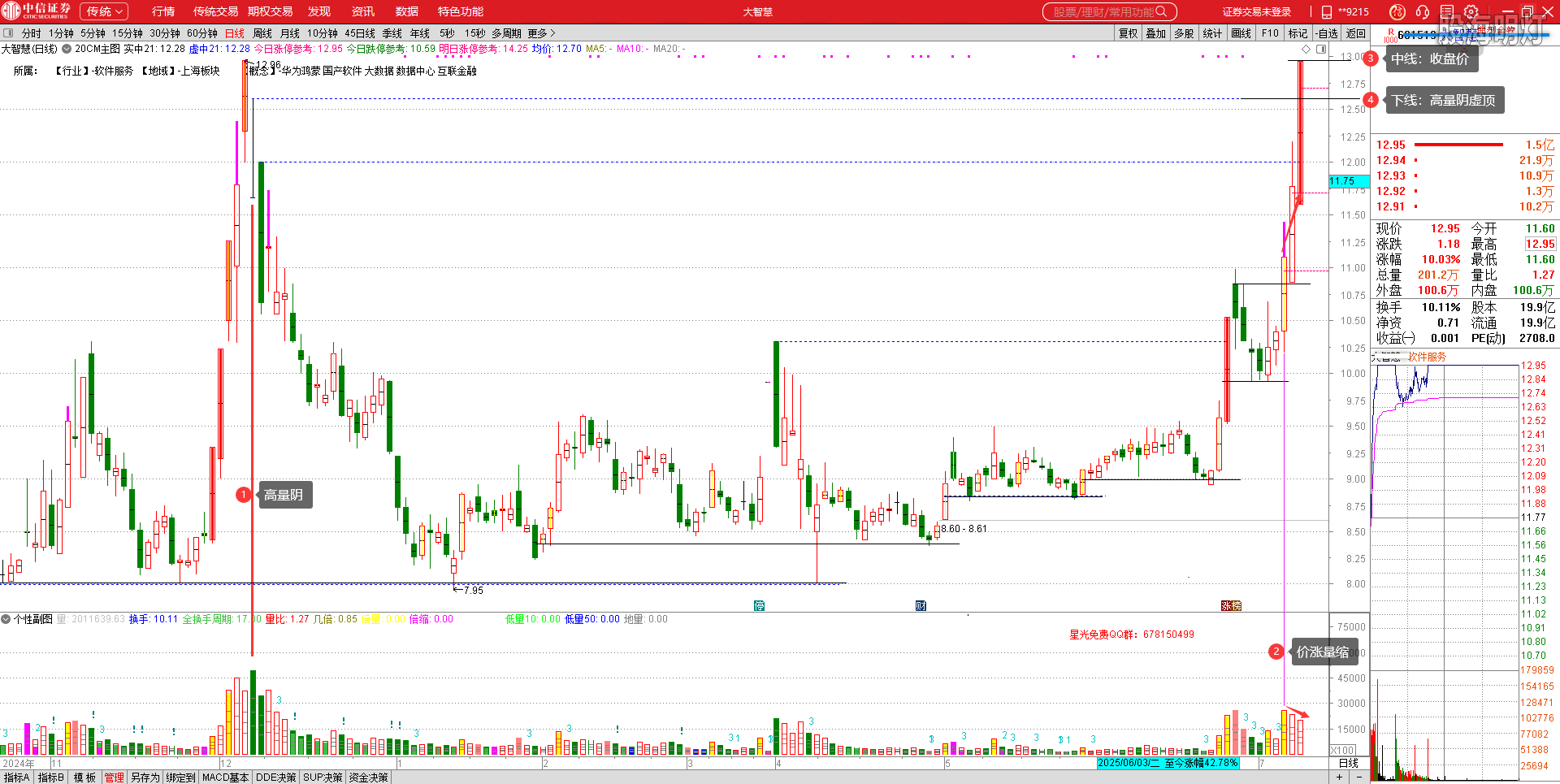
Task: Open the 期权交易 menu
Action: pyautogui.click(x=270, y=11)
